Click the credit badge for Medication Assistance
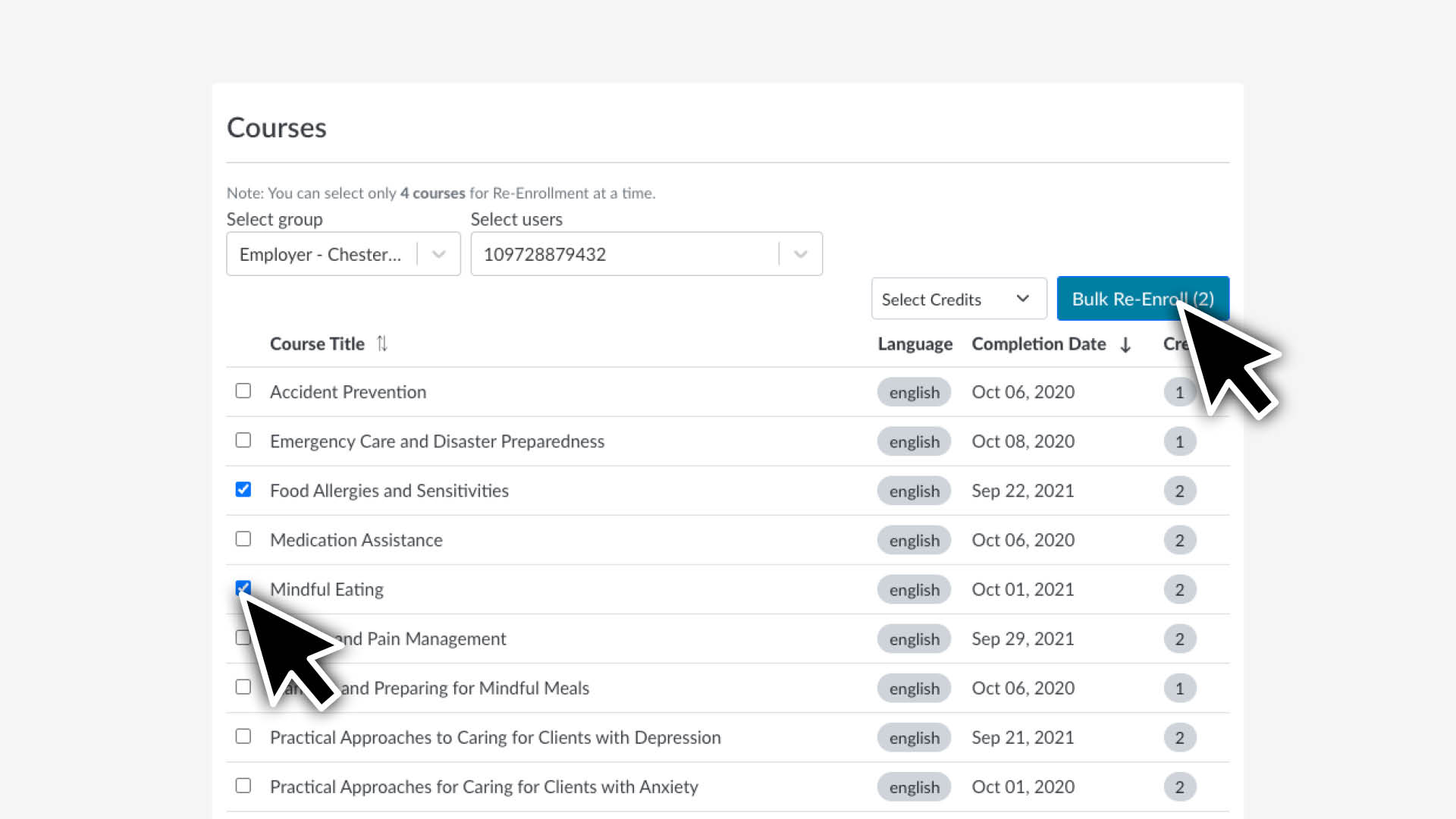Viewport: 1456px width, 819px height. click(x=1179, y=540)
